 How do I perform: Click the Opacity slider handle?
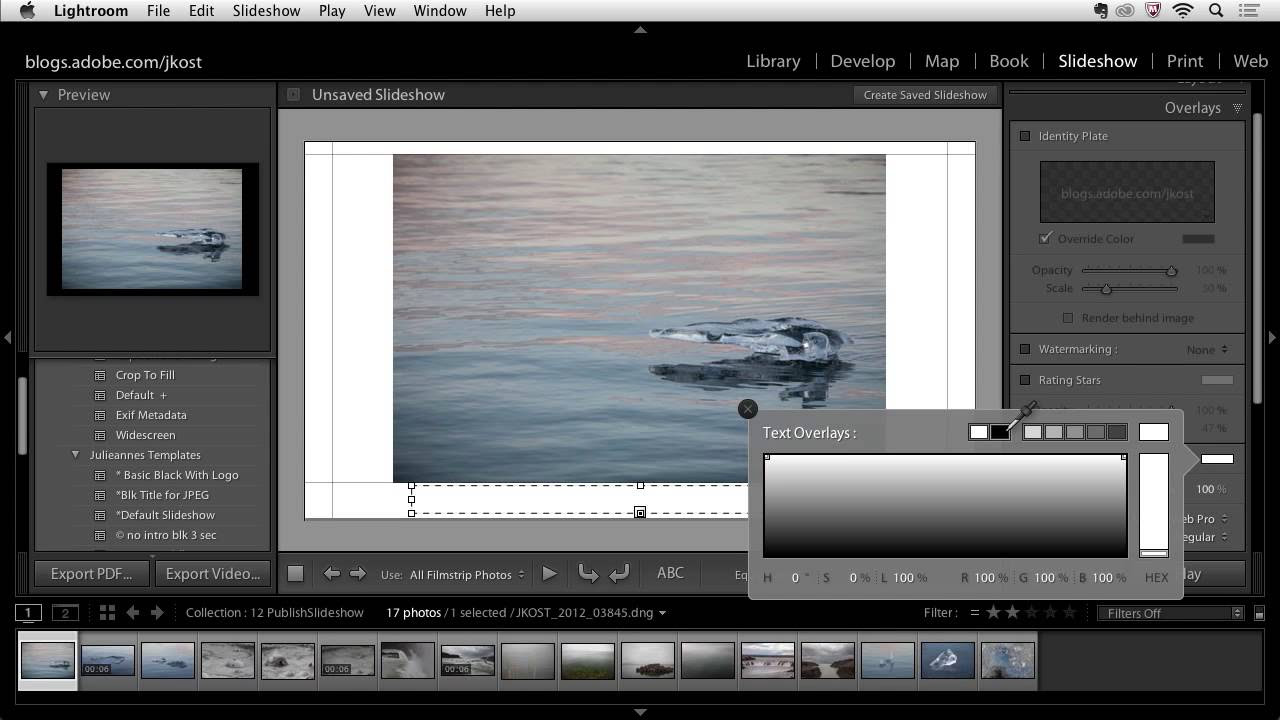(x=1171, y=271)
